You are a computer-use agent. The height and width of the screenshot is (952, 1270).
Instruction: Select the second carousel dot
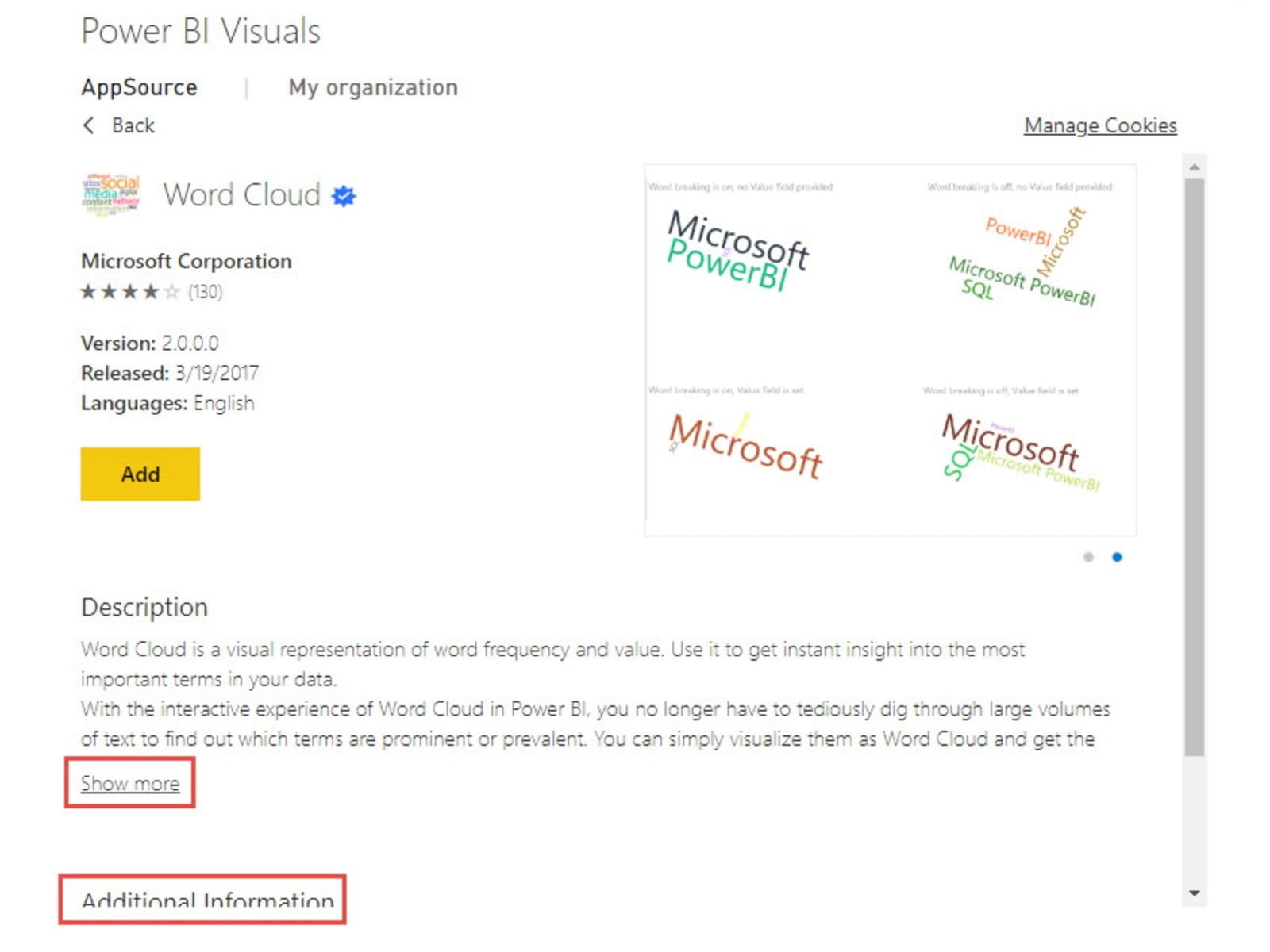pyautogui.click(x=1117, y=557)
